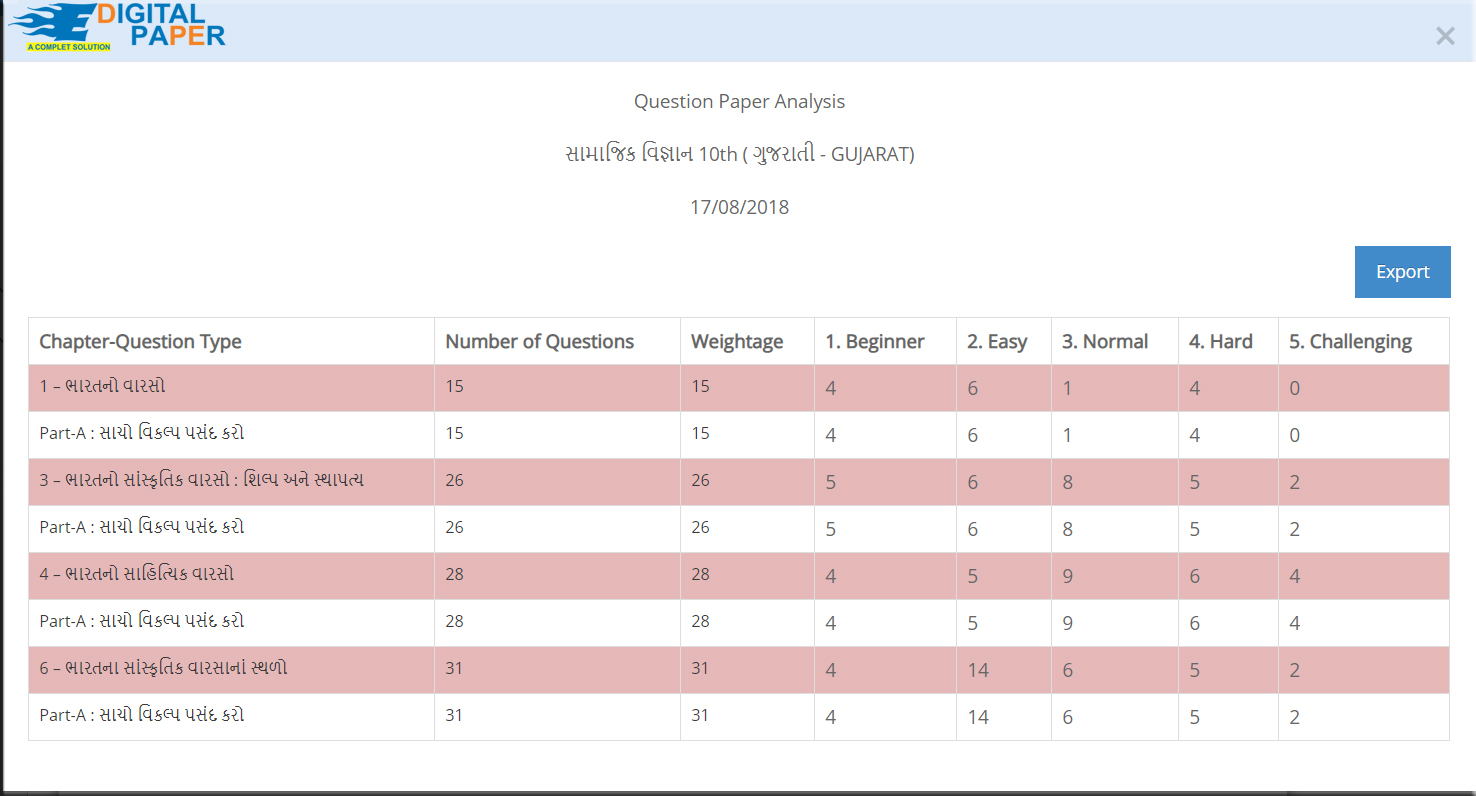Click Weightage value 28 in highlighted chapter 4 row
1476x796 pixels.
(700, 575)
